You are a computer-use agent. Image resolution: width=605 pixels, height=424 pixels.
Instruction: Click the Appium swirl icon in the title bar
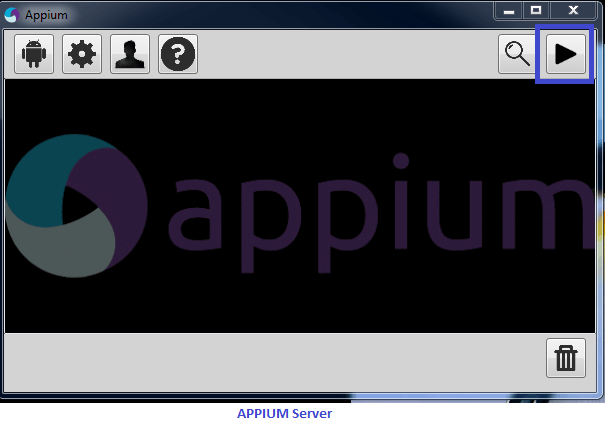point(12,15)
